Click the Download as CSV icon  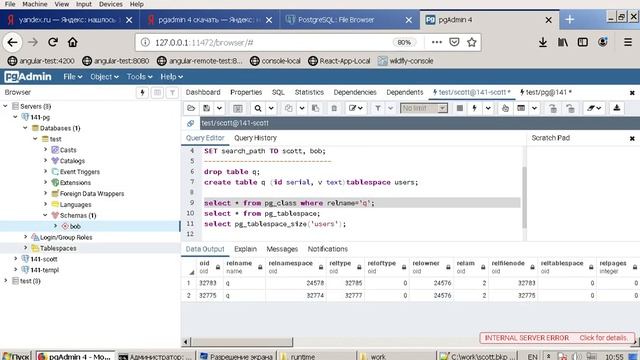click(616, 108)
